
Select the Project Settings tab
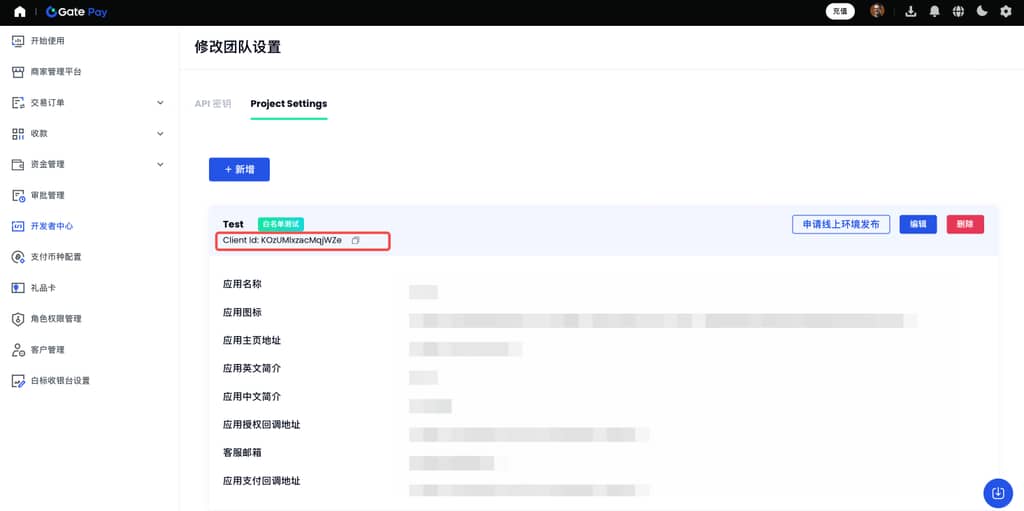[x=288, y=104]
